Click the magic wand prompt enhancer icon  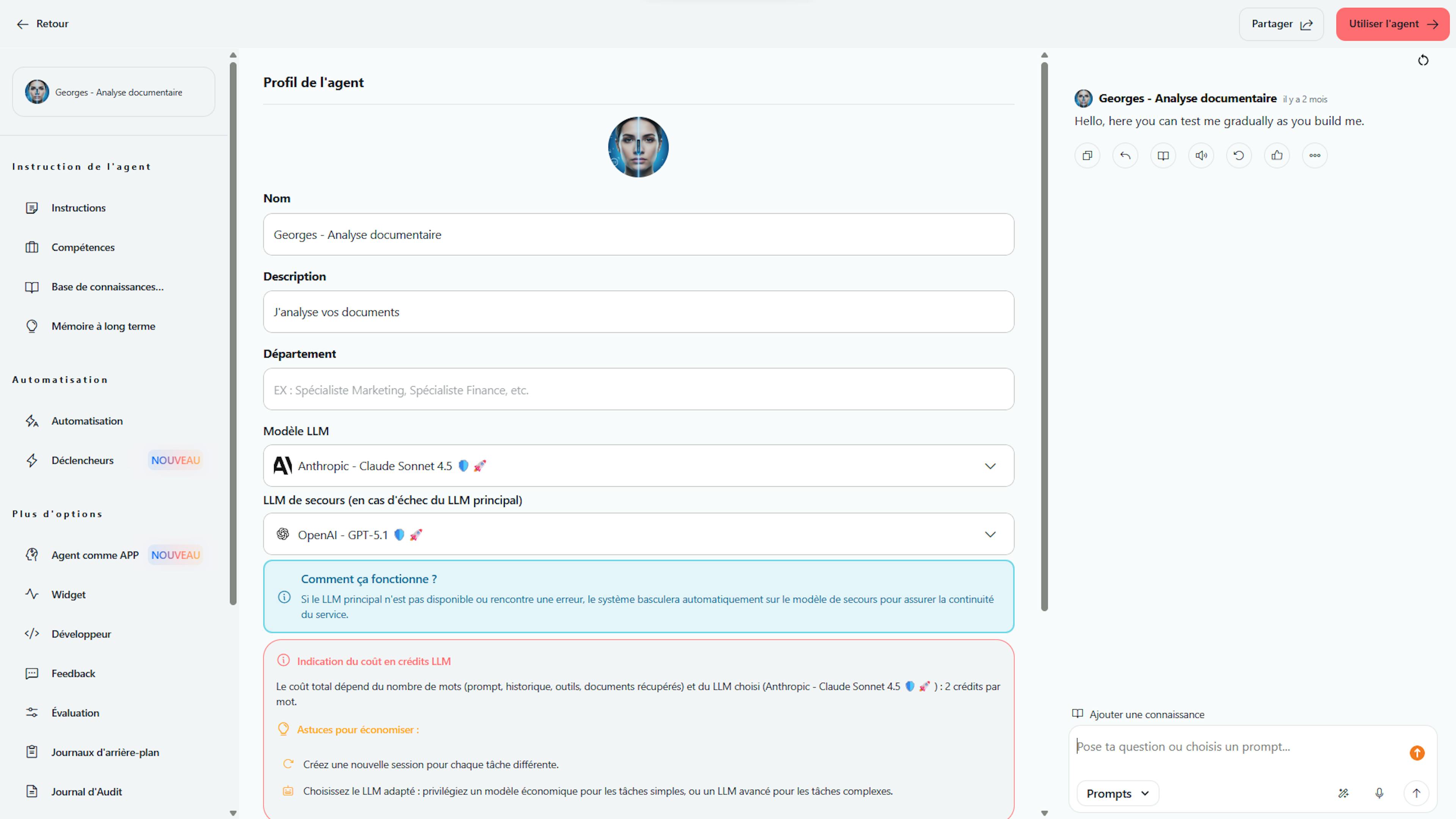[1343, 793]
